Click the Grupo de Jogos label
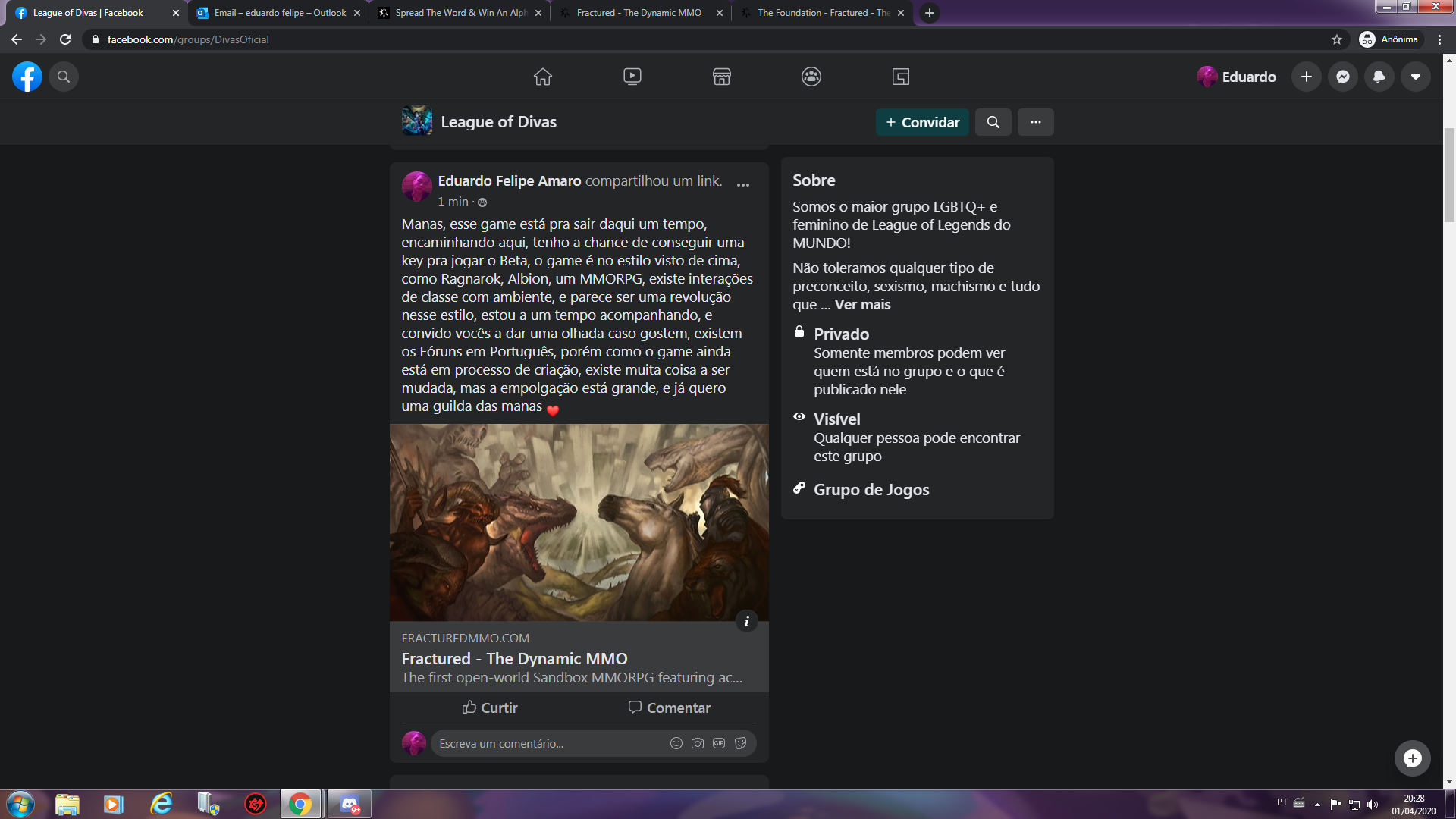1456x819 pixels. pyautogui.click(x=871, y=489)
